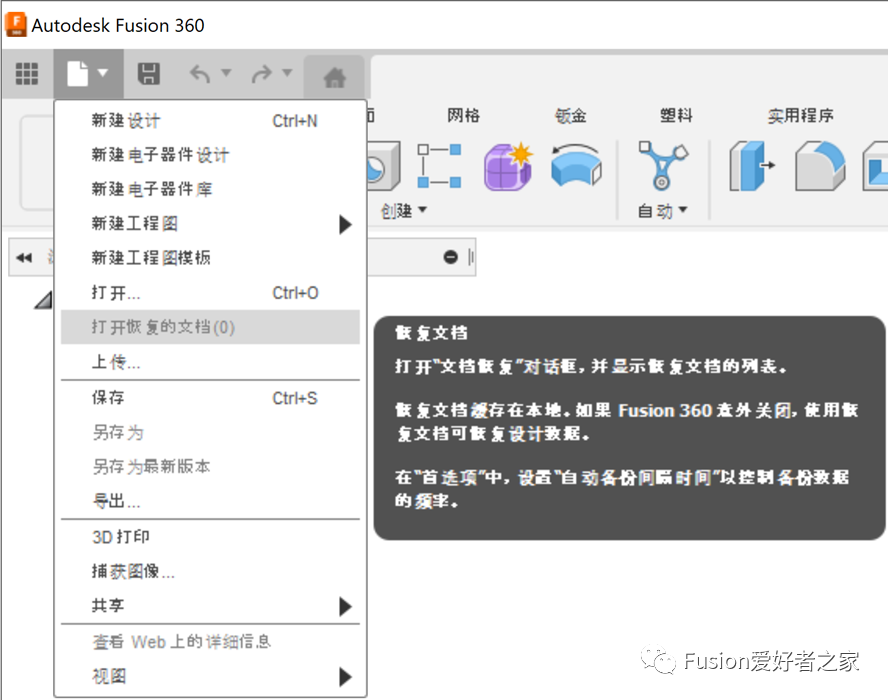
Task: Choose 新建工程图模板
Action: (210, 258)
